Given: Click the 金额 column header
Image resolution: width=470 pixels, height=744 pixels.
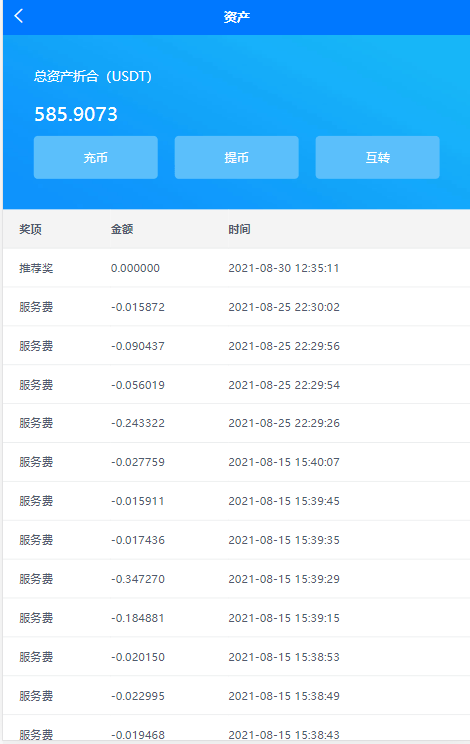Looking at the screenshot, I should click(122, 230).
